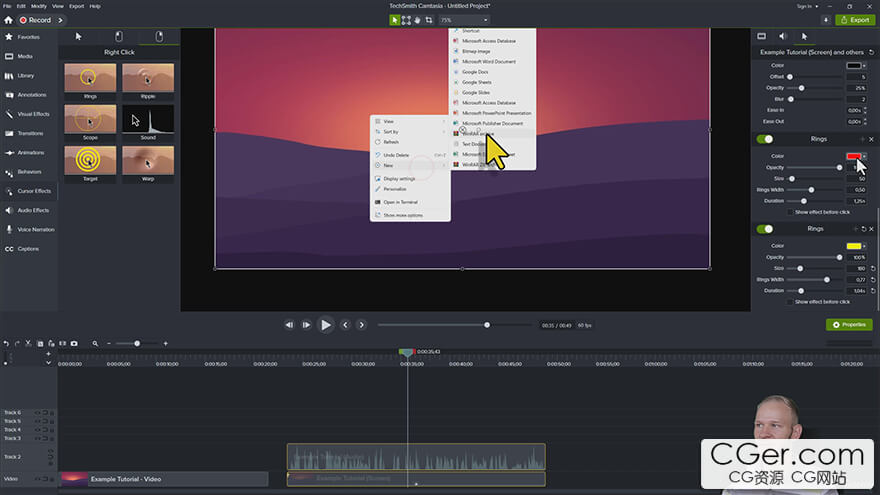
Task: Open the Audio Effects panel
Action: coord(27,210)
